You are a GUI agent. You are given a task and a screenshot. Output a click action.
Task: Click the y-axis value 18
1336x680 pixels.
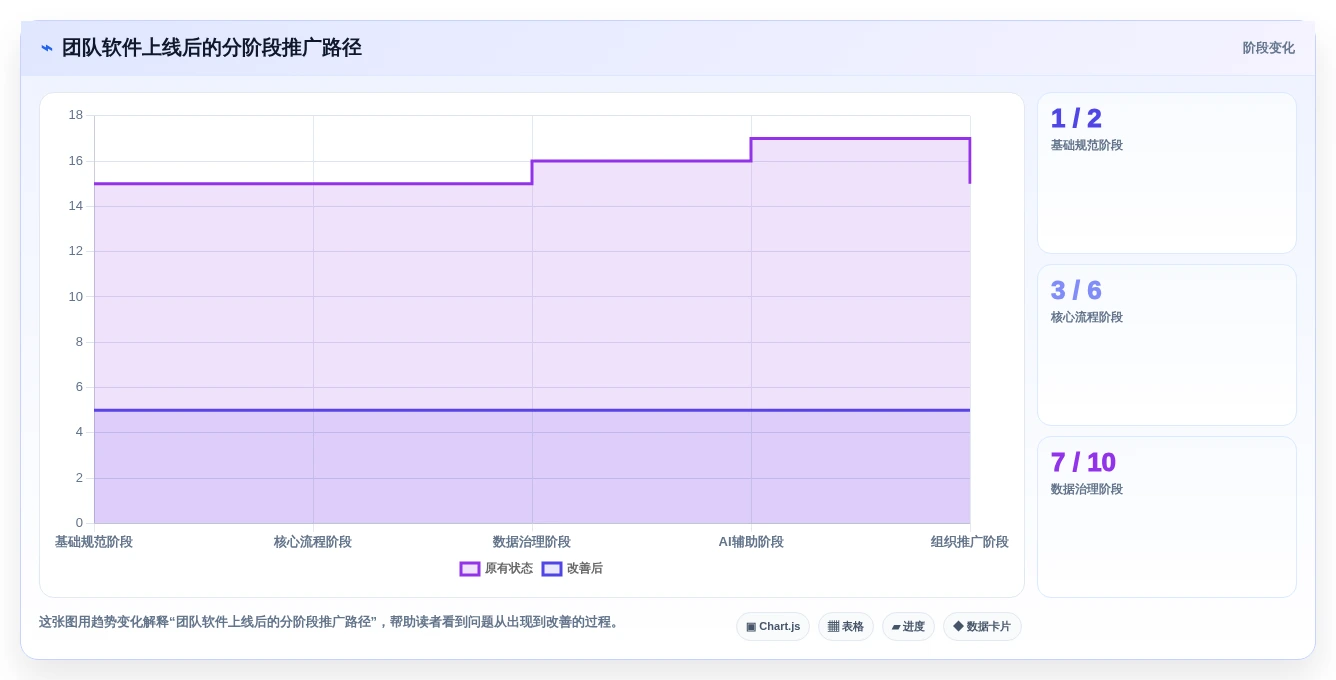(x=76, y=115)
